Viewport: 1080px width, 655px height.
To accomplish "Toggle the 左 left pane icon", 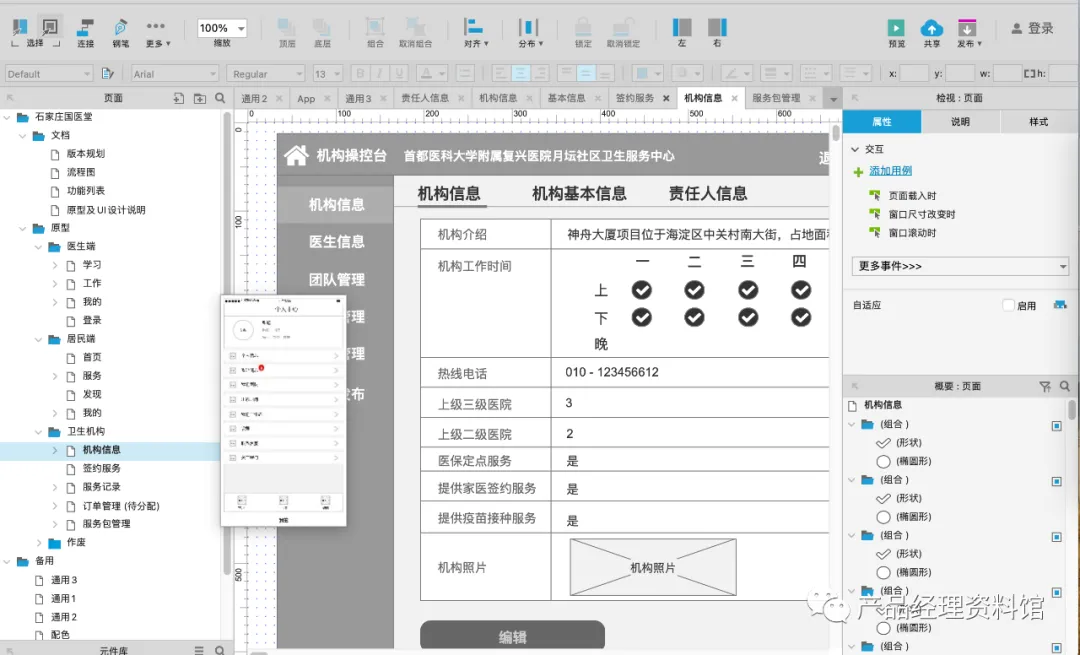I will click(x=682, y=28).
